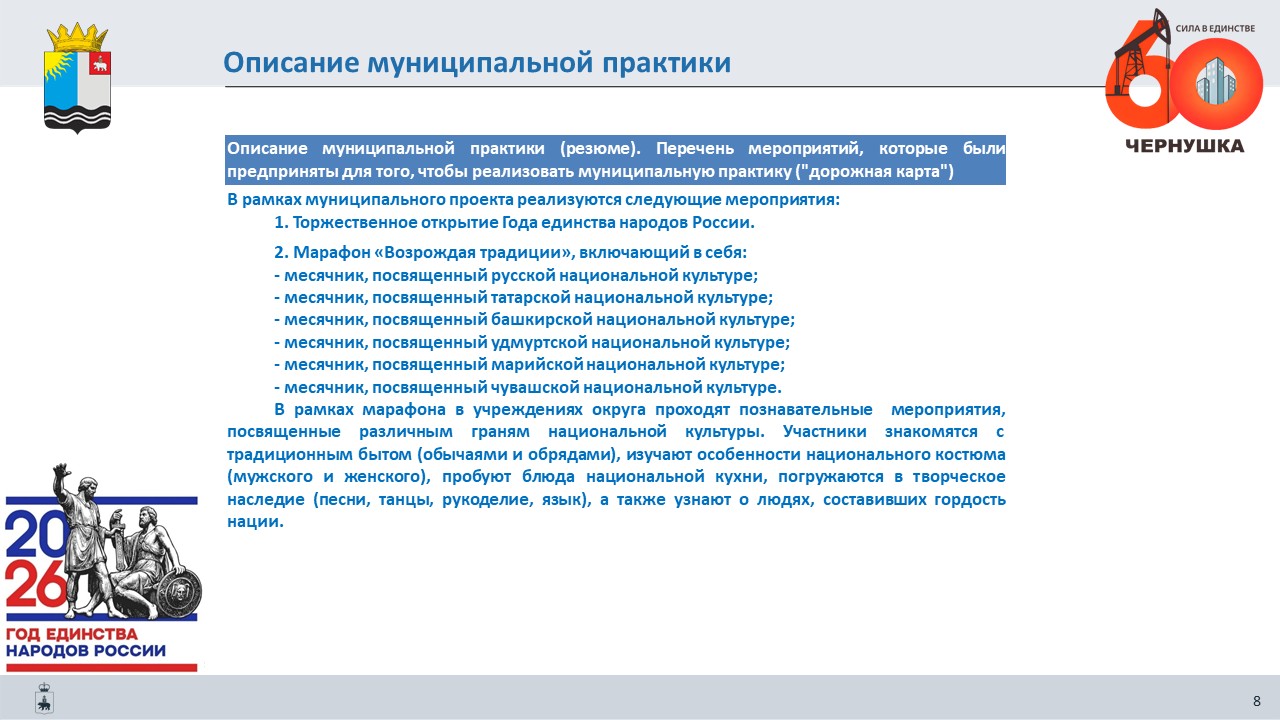Click the татарской национальной культуре bullet
The height and width of the screenshot is (720, 1280).
(523, 297)
